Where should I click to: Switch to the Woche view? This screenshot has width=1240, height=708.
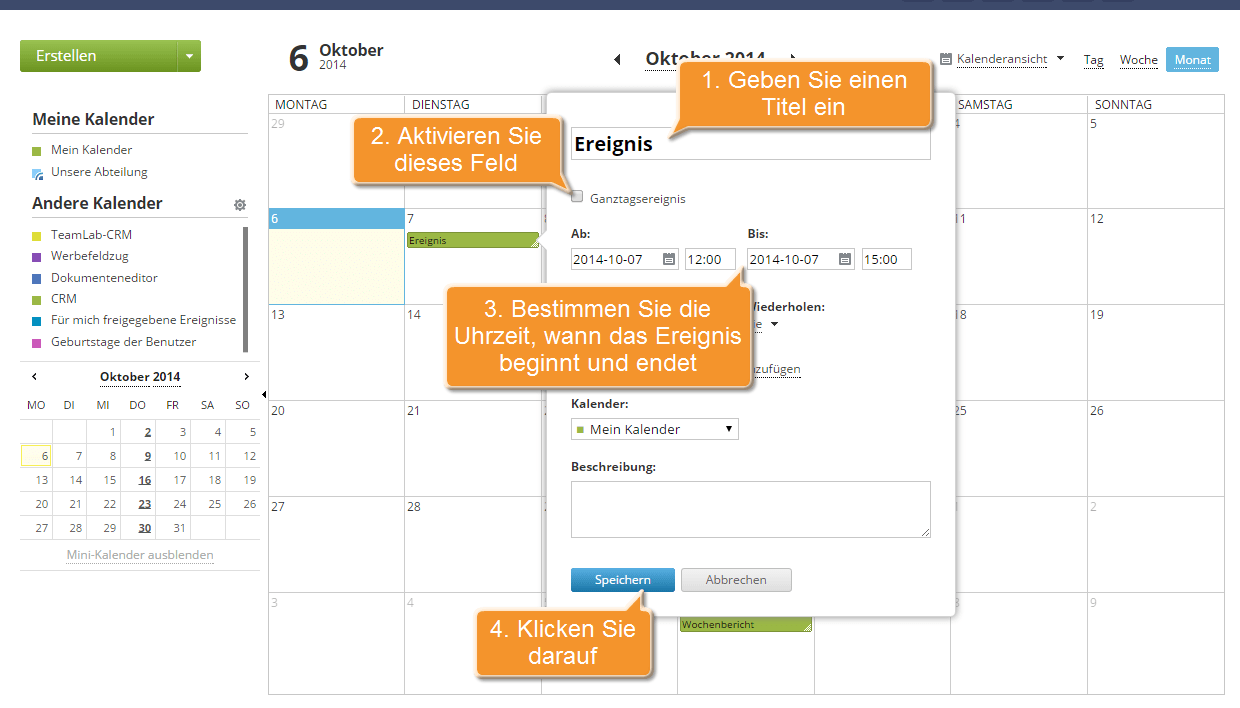point(1138,60)
